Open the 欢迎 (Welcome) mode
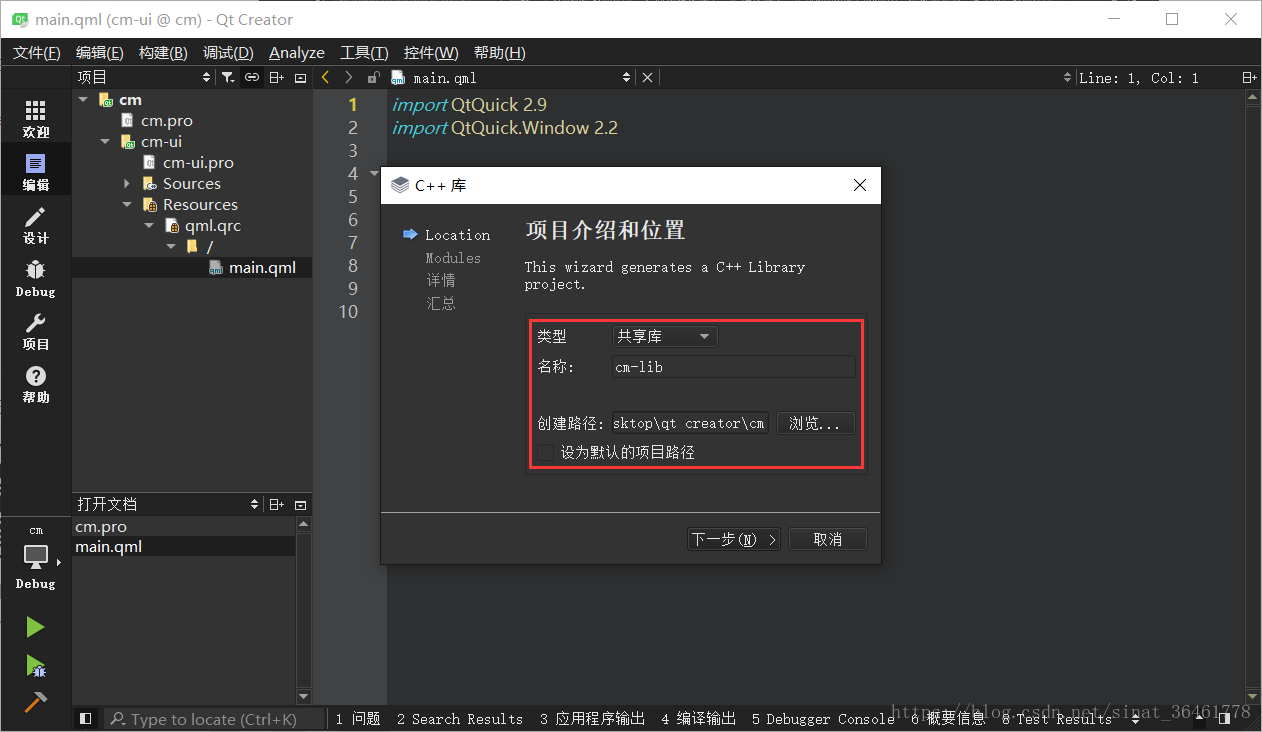 coord(36,119)
